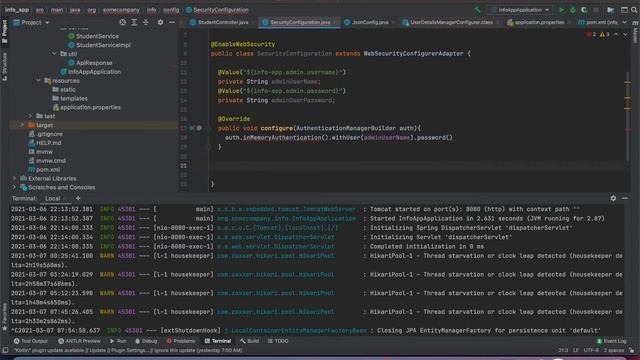The height and width of the screenshot is (360, 640).
Task: Collapse All icon in Project panel
Action: pyautogui.click(x=146, y=22)
